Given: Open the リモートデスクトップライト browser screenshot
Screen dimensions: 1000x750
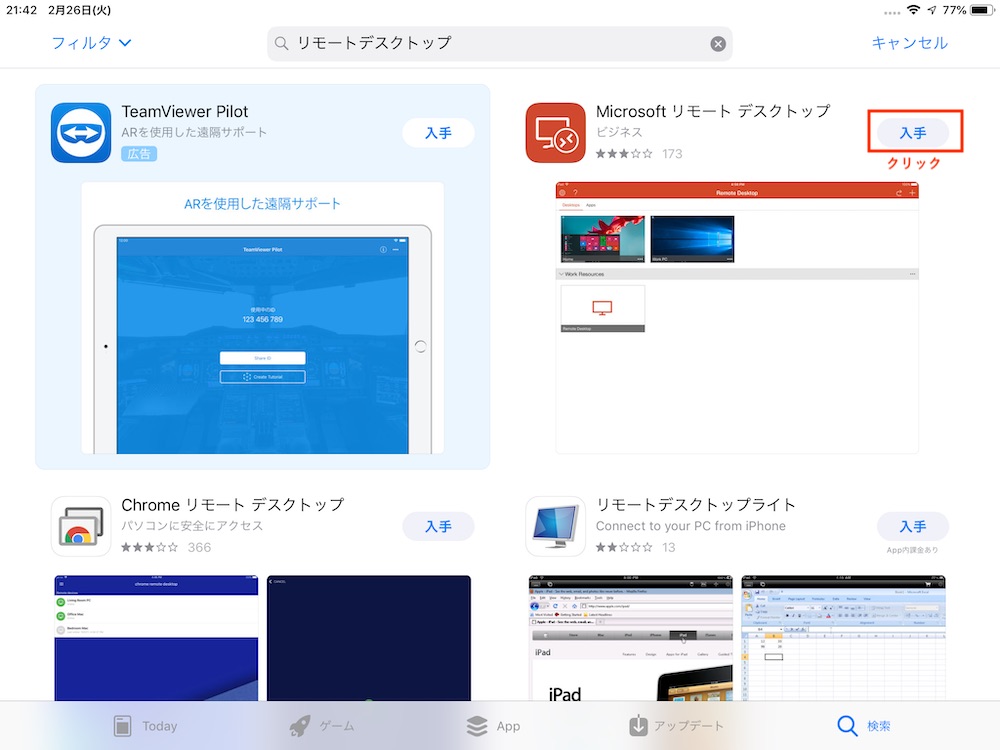Looking at the screenshot, I should [631, 638].
